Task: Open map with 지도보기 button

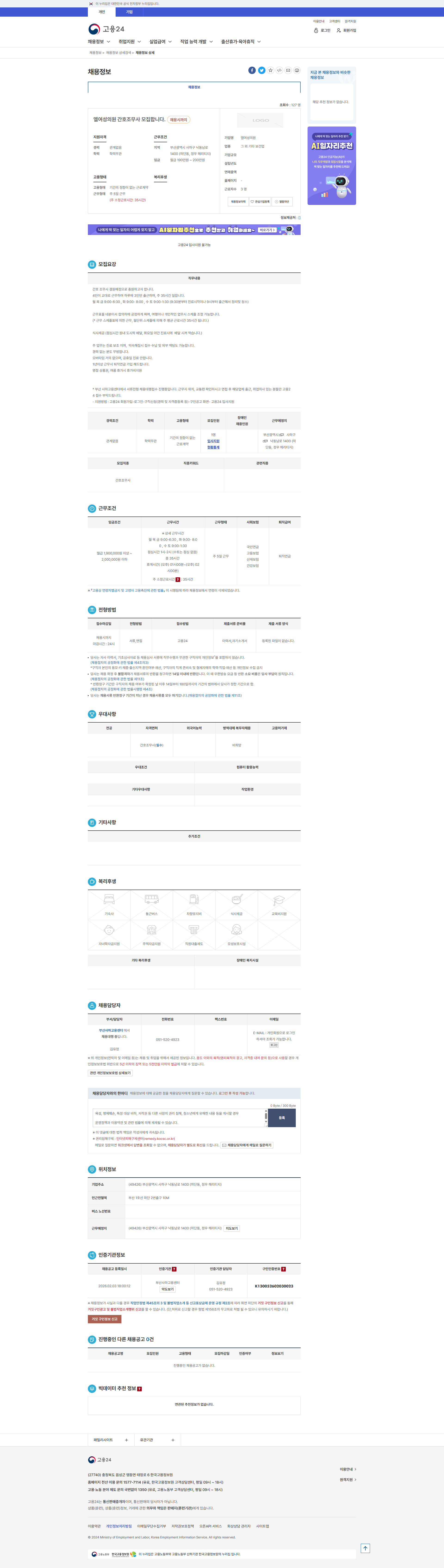Action: tap(232, 1228)
